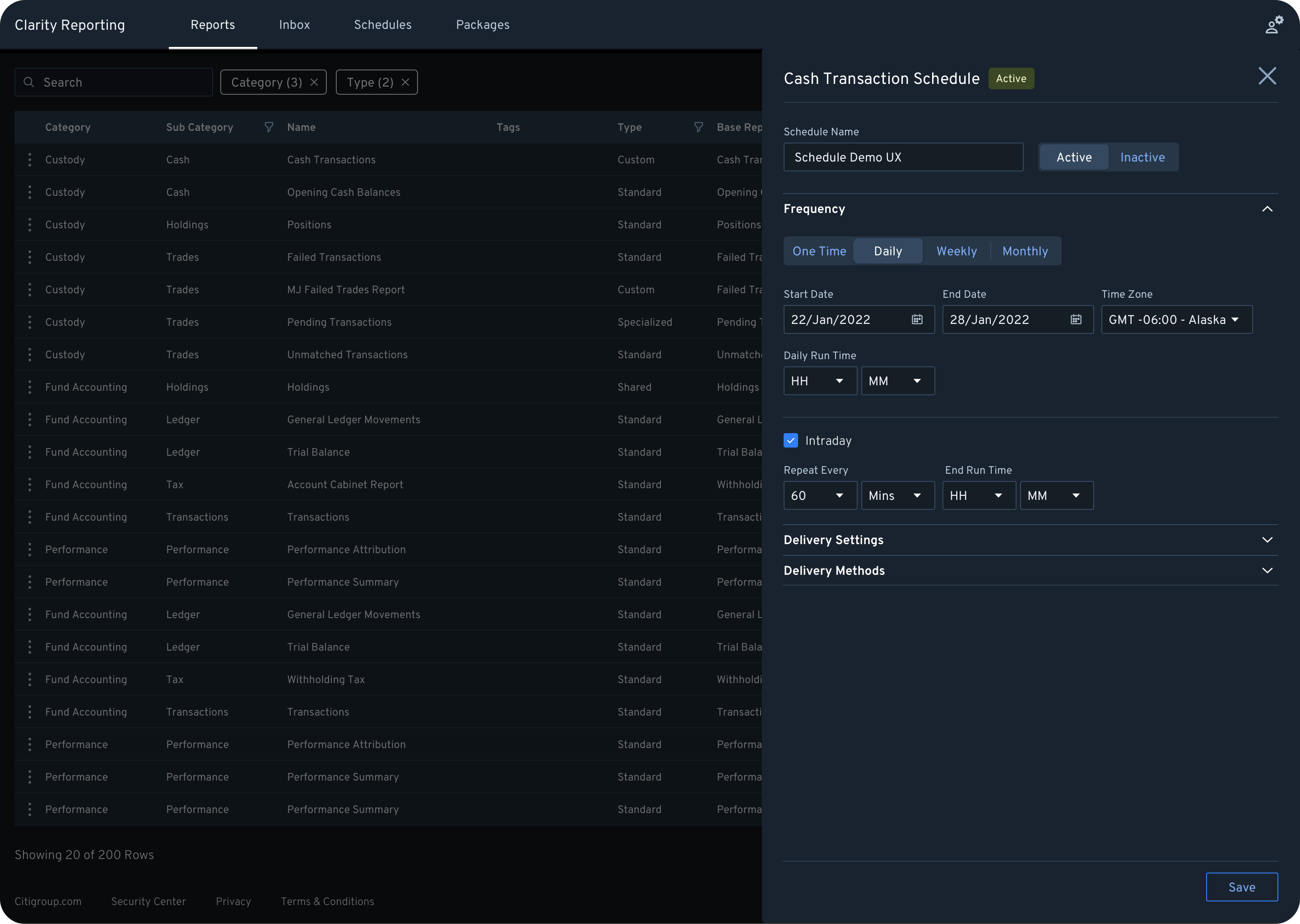Open row menu for MJ Failed Trades Report
The image size is (1300, 924).
click(30, 290)
